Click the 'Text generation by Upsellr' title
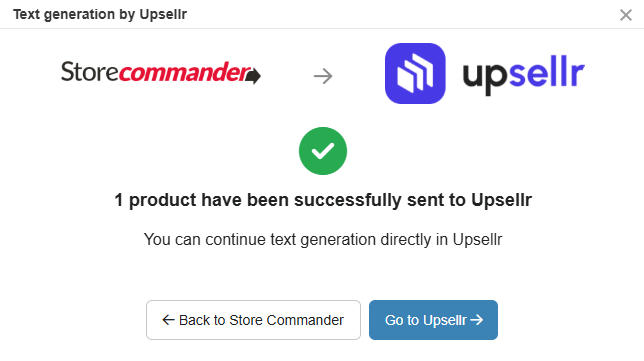644x361 pixels. click(x=100, y=14)
